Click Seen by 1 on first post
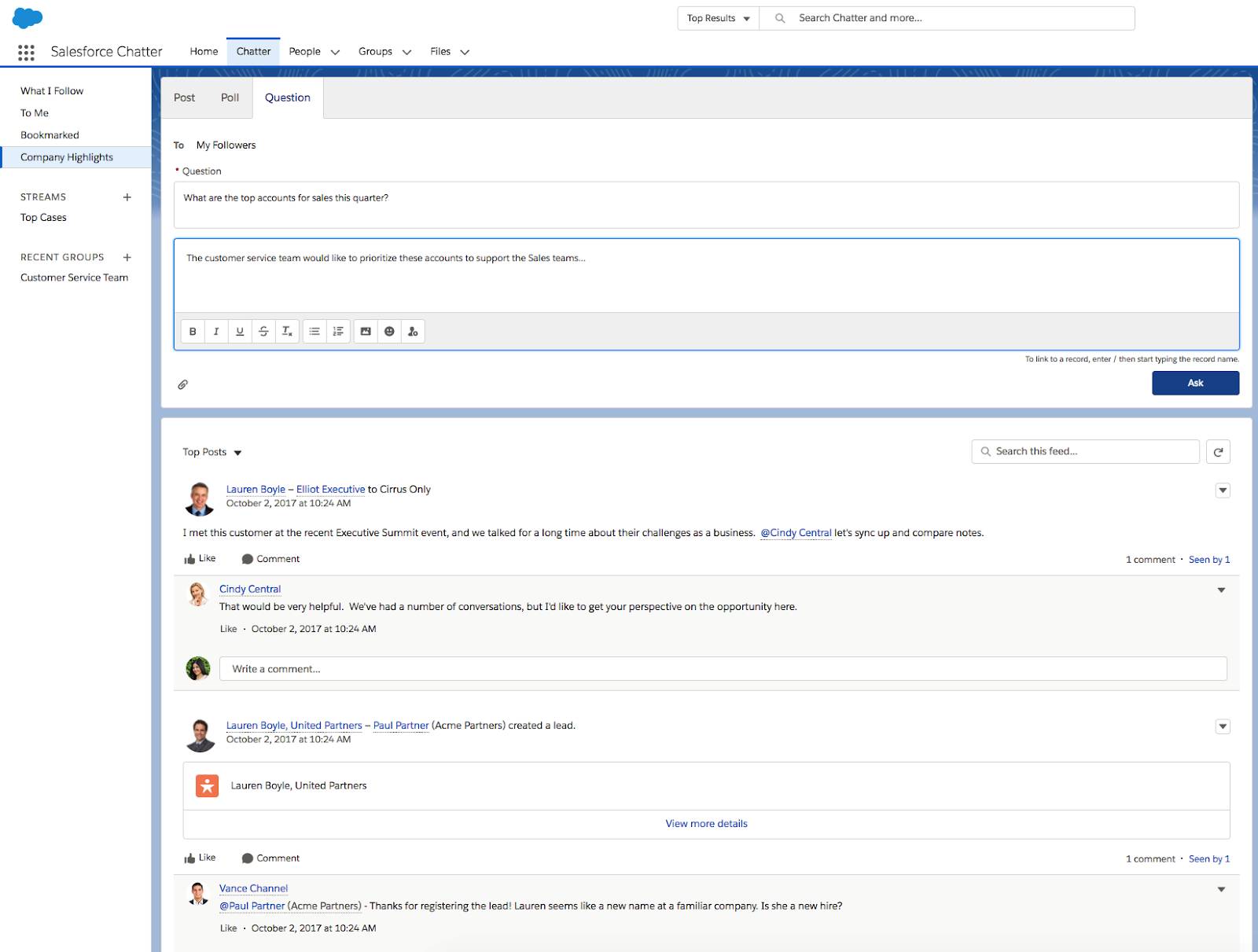 click(1209, 560)
